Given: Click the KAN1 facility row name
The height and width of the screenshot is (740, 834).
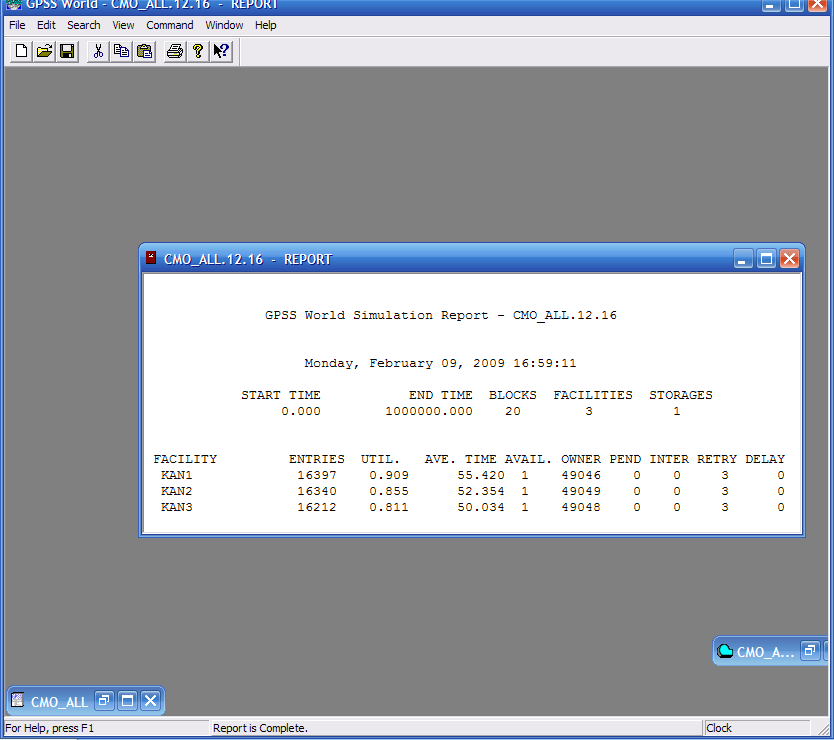Looking at the screenshot, I should click(x=177, y=475).
